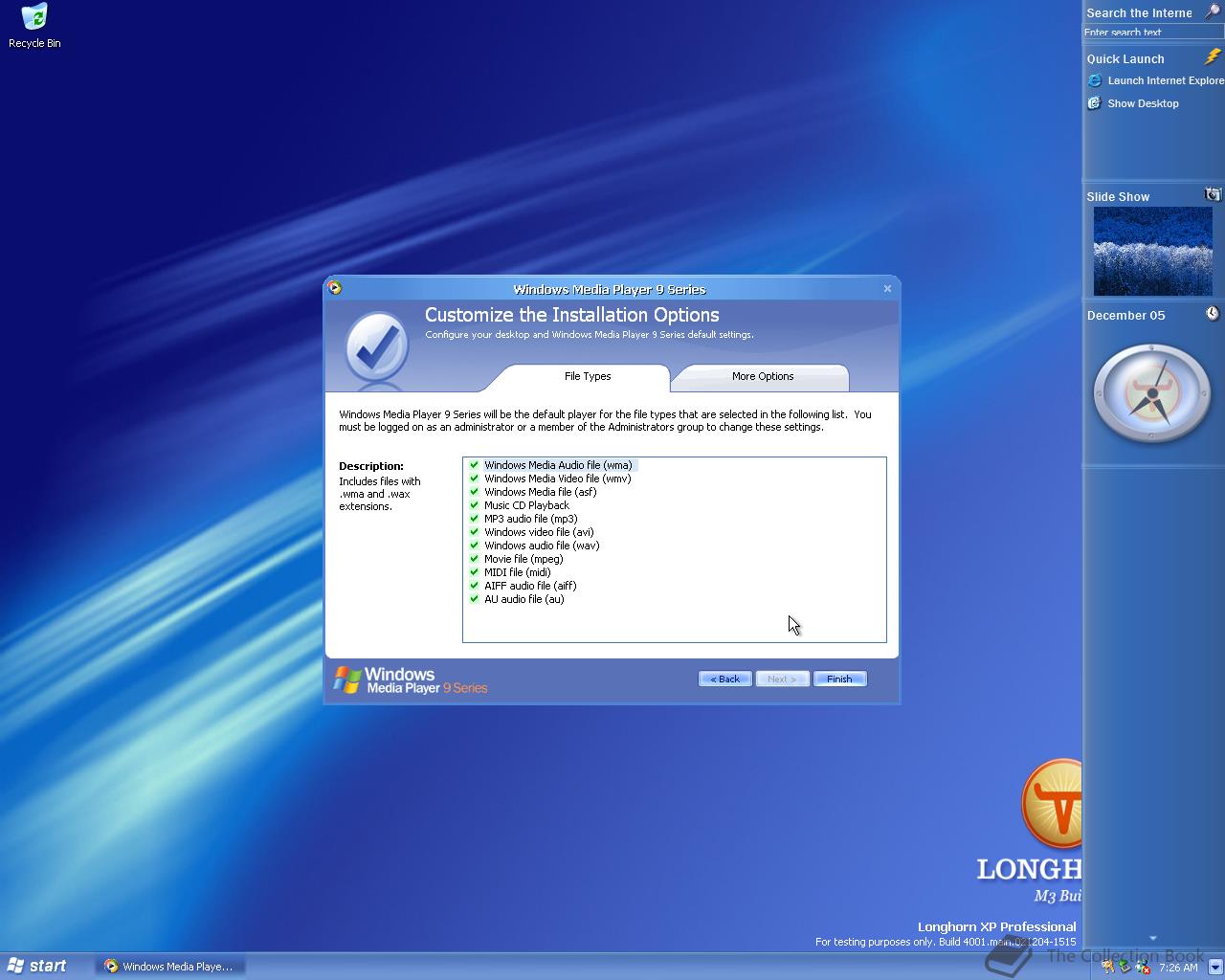Click the Internet Explorer icon in Quick Launch
This screenshot has width=1225, height=980.
click(1095, 80)
